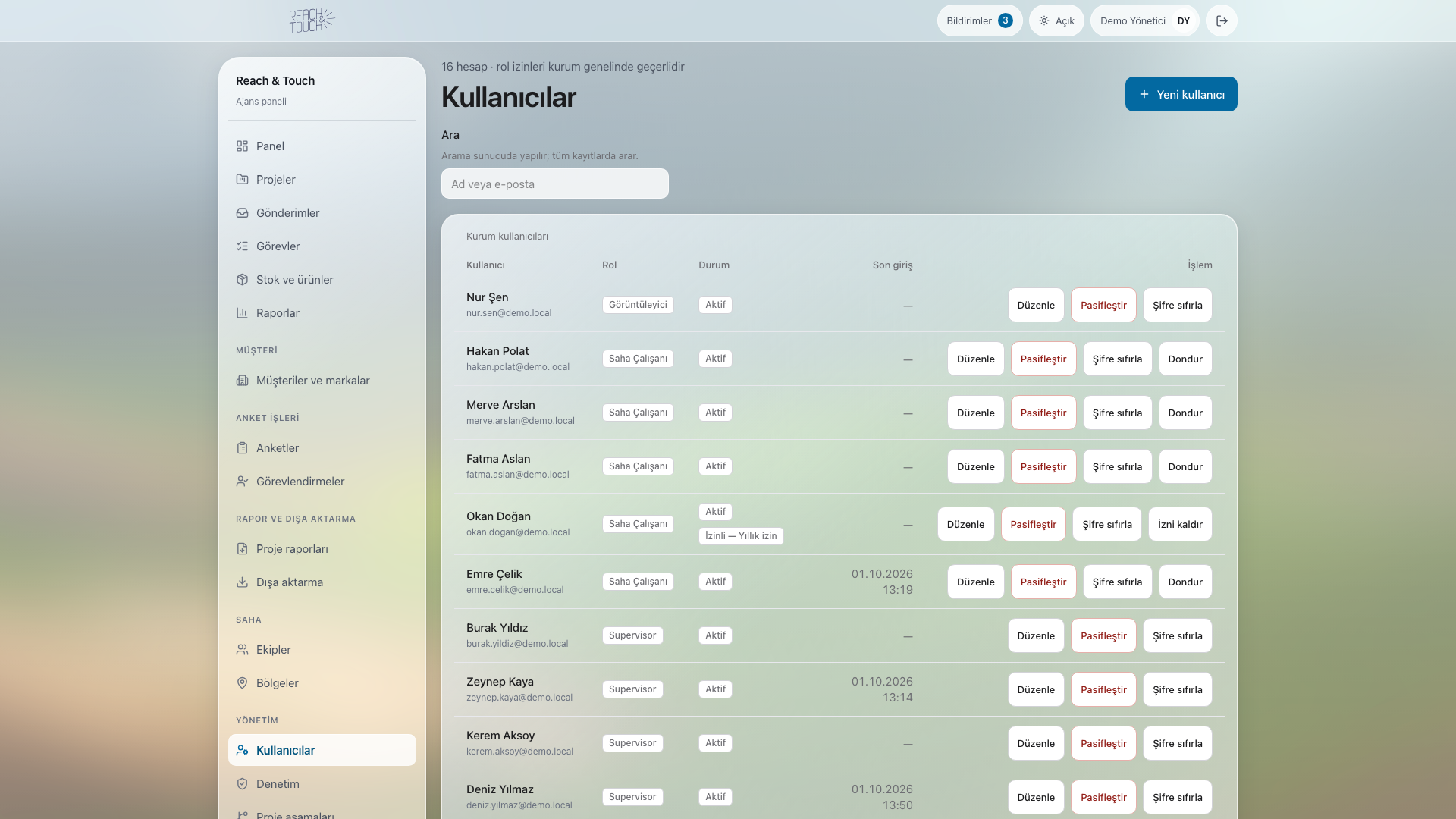1456x819 pixels.
Task: Click Pasifleştir for Hakan Polat
Action: point(1043,359)
